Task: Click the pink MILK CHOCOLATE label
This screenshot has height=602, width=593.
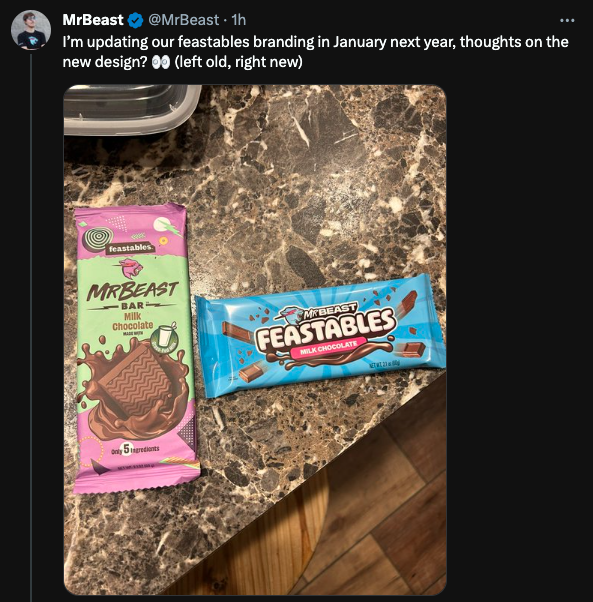Action: pos(328,347)
